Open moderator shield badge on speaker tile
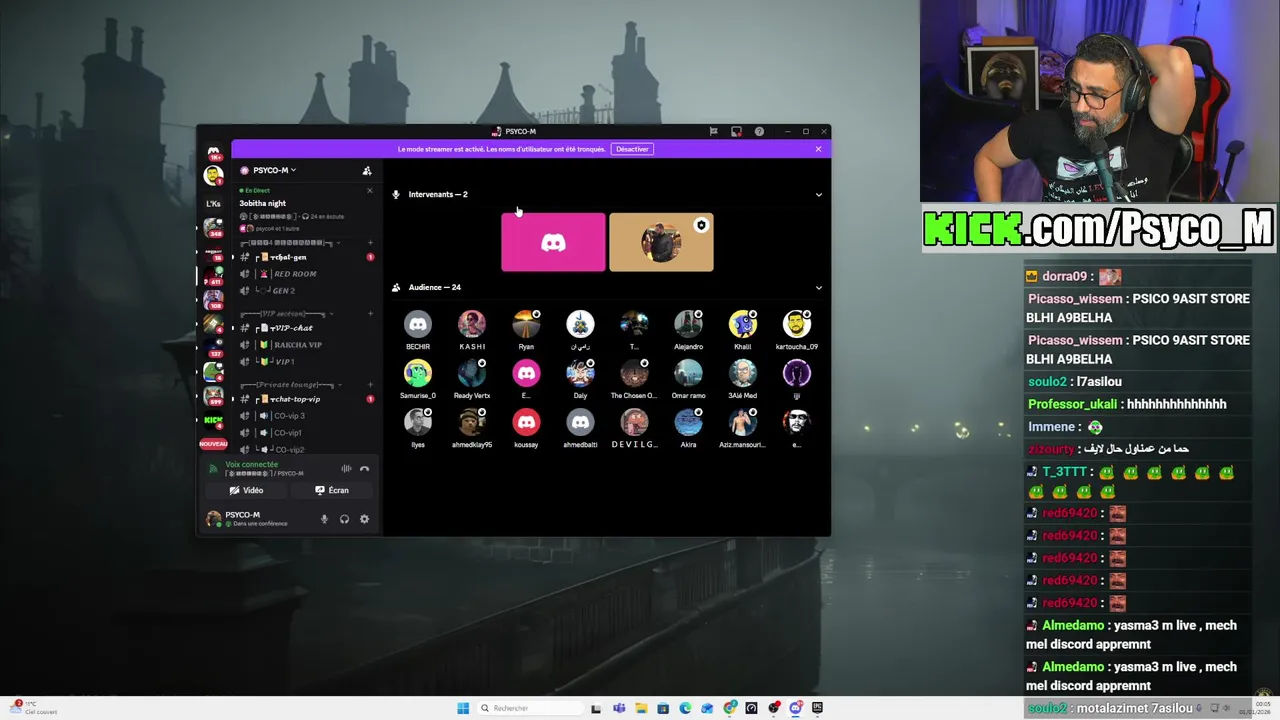This screenshot has width=1280, height=720. point(701,225)
